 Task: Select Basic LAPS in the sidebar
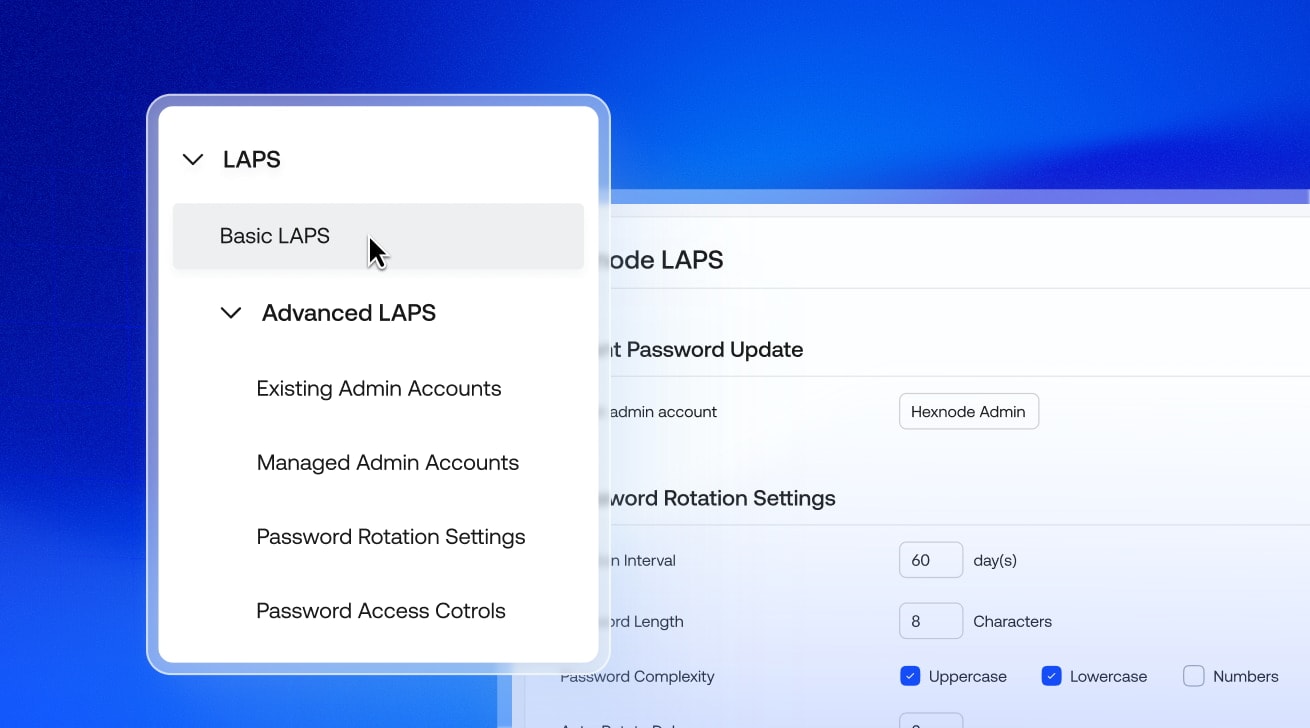click(274, 236)
